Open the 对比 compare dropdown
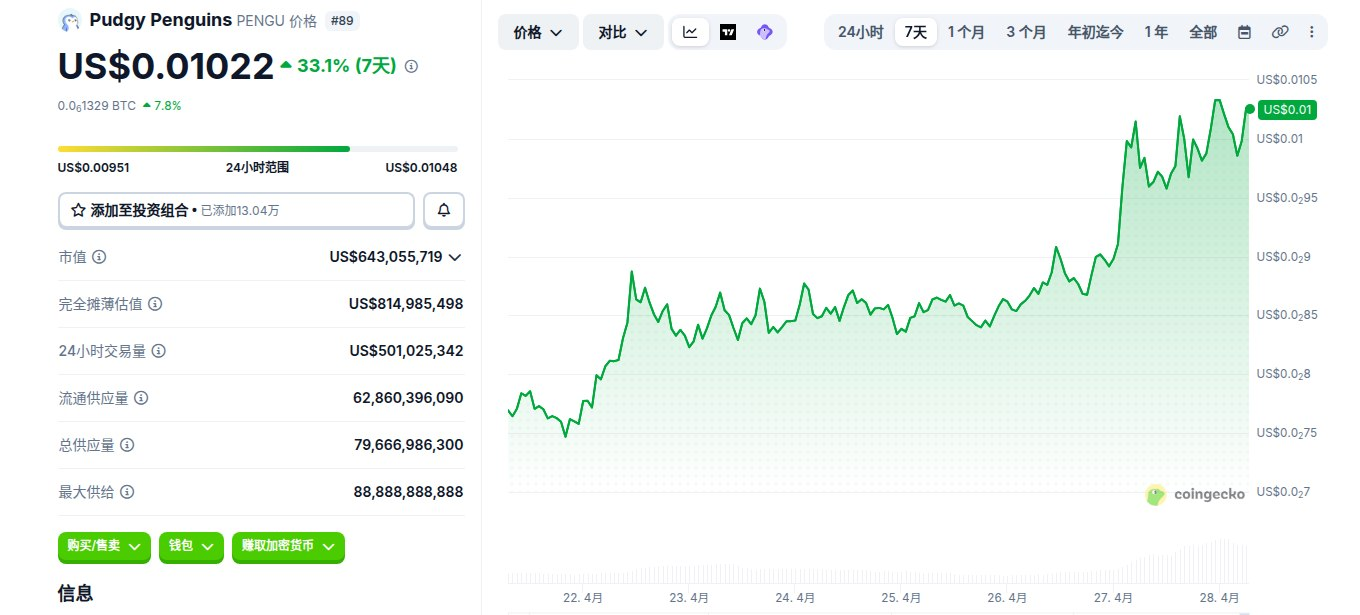Viewport: 1360px width, 615px height. pos(623,32)
